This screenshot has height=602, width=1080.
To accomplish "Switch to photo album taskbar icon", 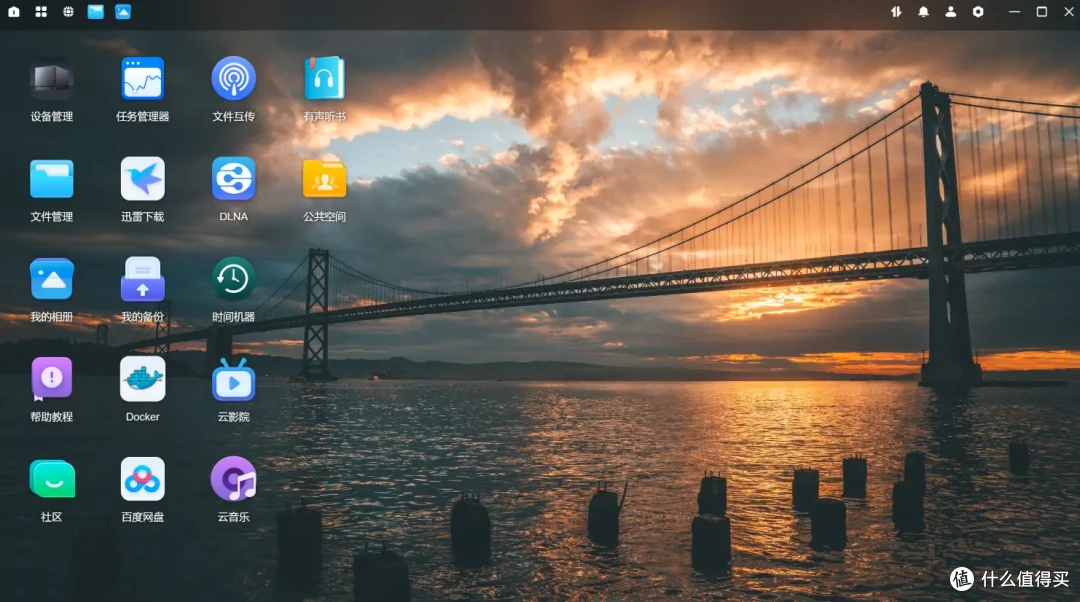I will point(123,12).
